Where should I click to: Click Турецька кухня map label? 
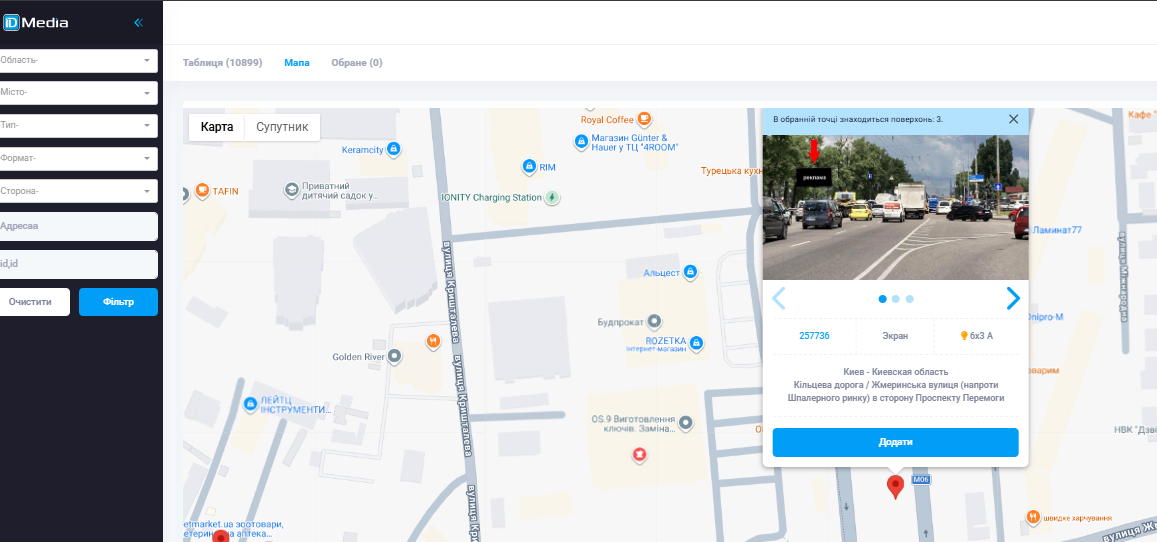point(731,170)
